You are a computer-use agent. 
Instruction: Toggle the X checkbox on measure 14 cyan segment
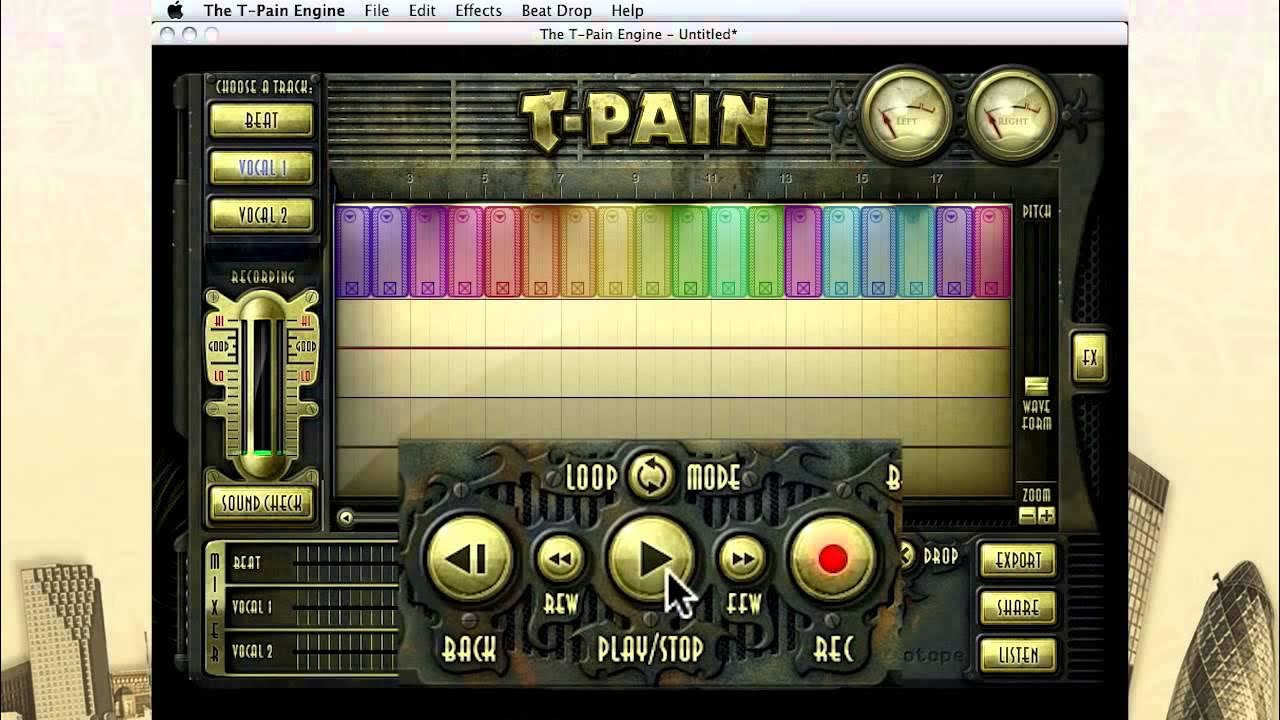click(842, 288)
